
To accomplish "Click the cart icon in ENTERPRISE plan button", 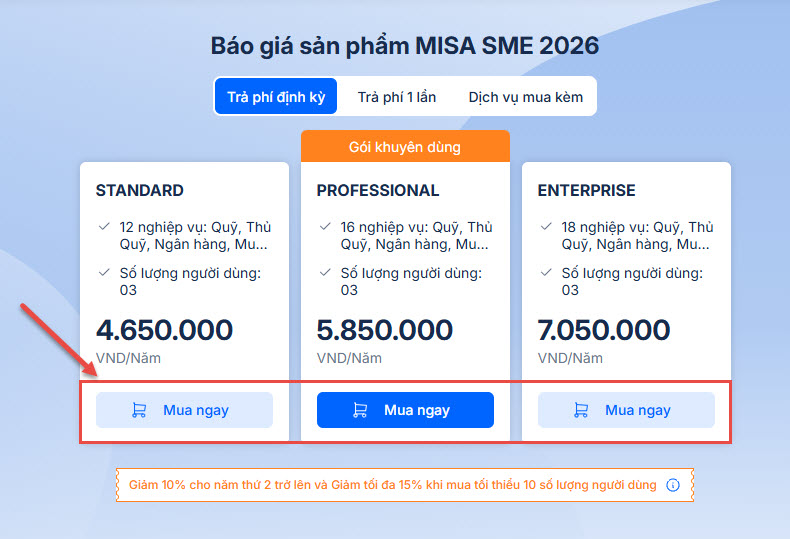I will coord(581,410).
